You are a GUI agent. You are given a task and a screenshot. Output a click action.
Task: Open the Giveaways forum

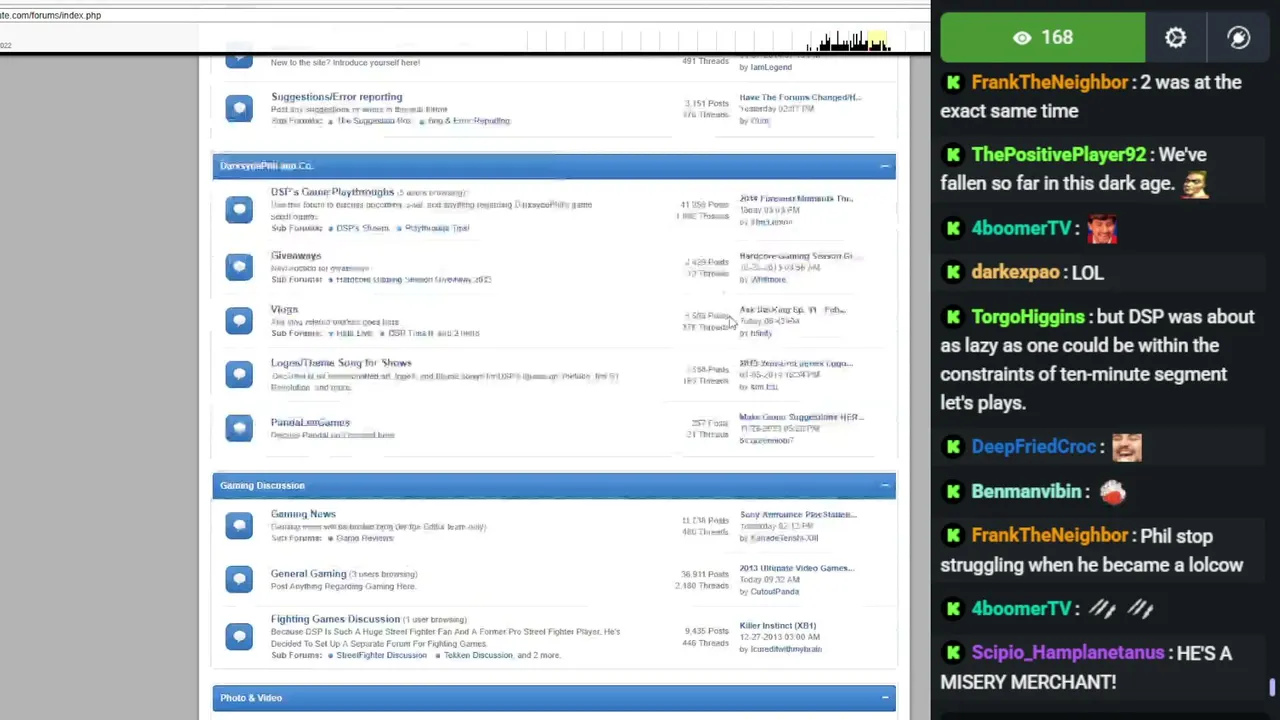pos(296,256)
